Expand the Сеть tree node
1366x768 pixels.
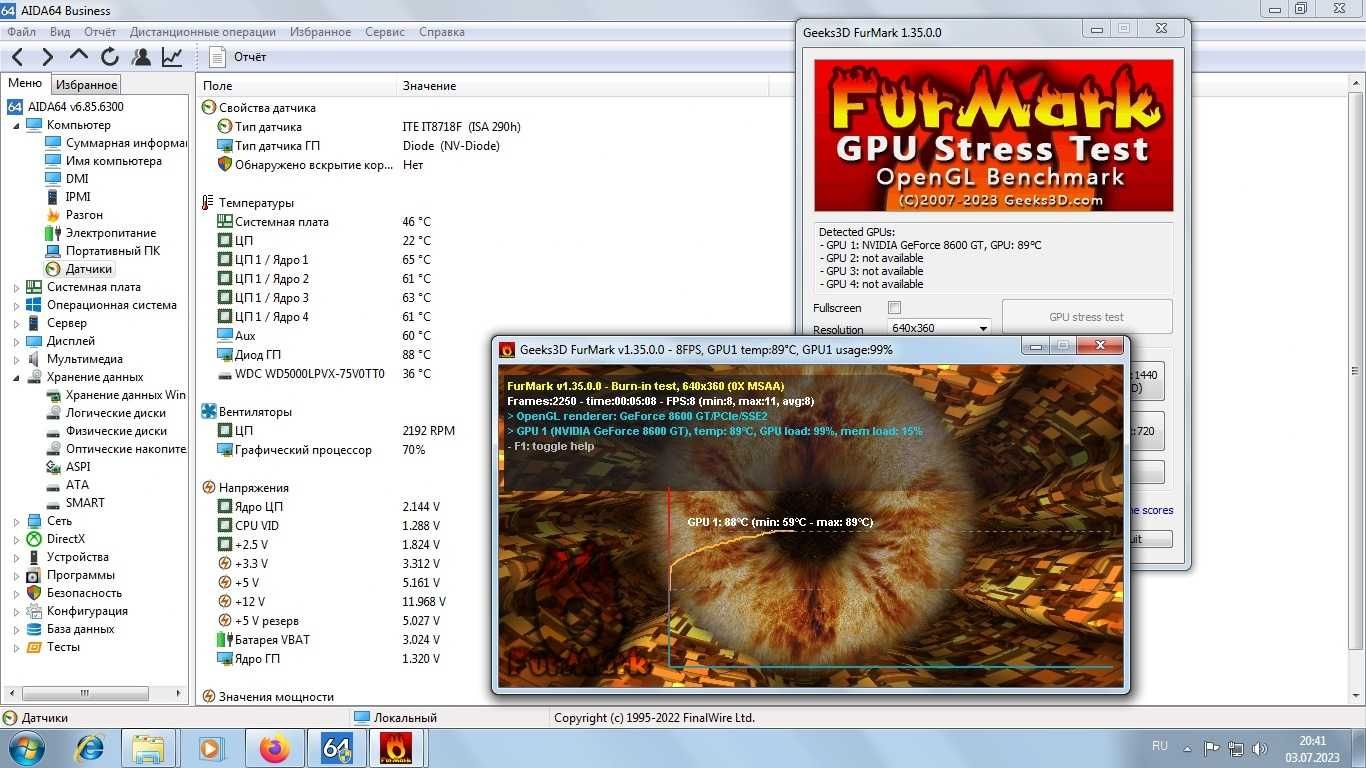(x=16, y=521)
